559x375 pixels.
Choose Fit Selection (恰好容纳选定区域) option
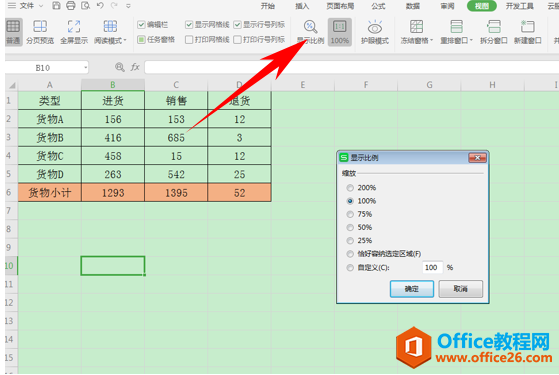click(350, 254)
